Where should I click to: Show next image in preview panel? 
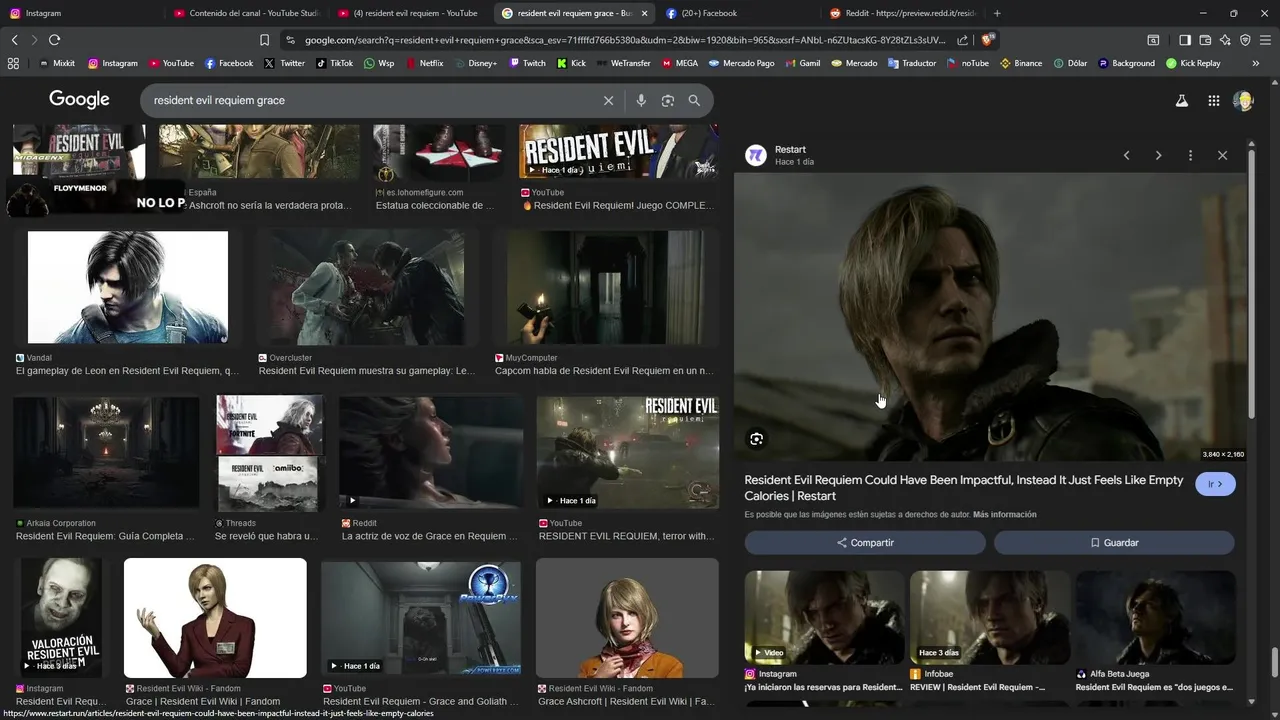coord(1159,155)
